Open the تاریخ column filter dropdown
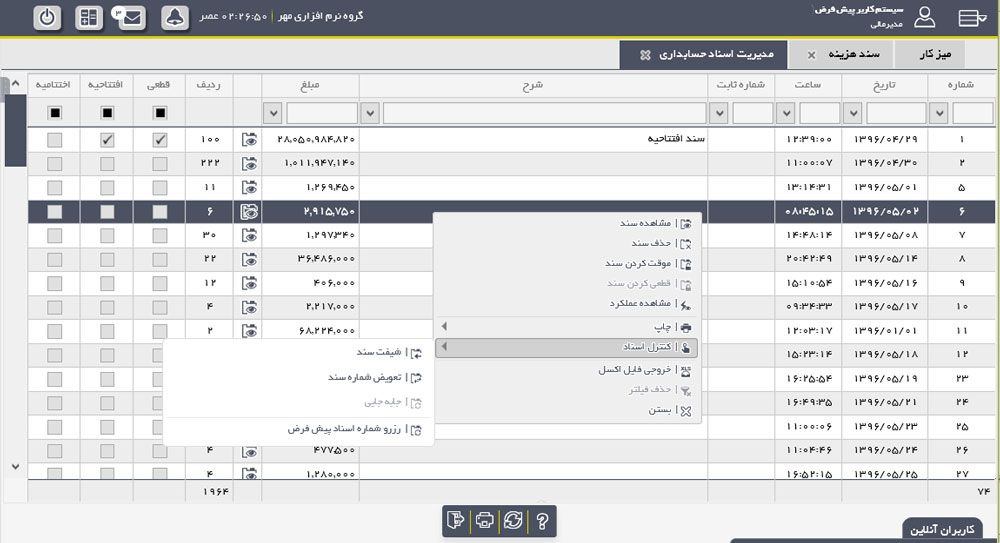The image size is (1000, 543). pos(852,112)
